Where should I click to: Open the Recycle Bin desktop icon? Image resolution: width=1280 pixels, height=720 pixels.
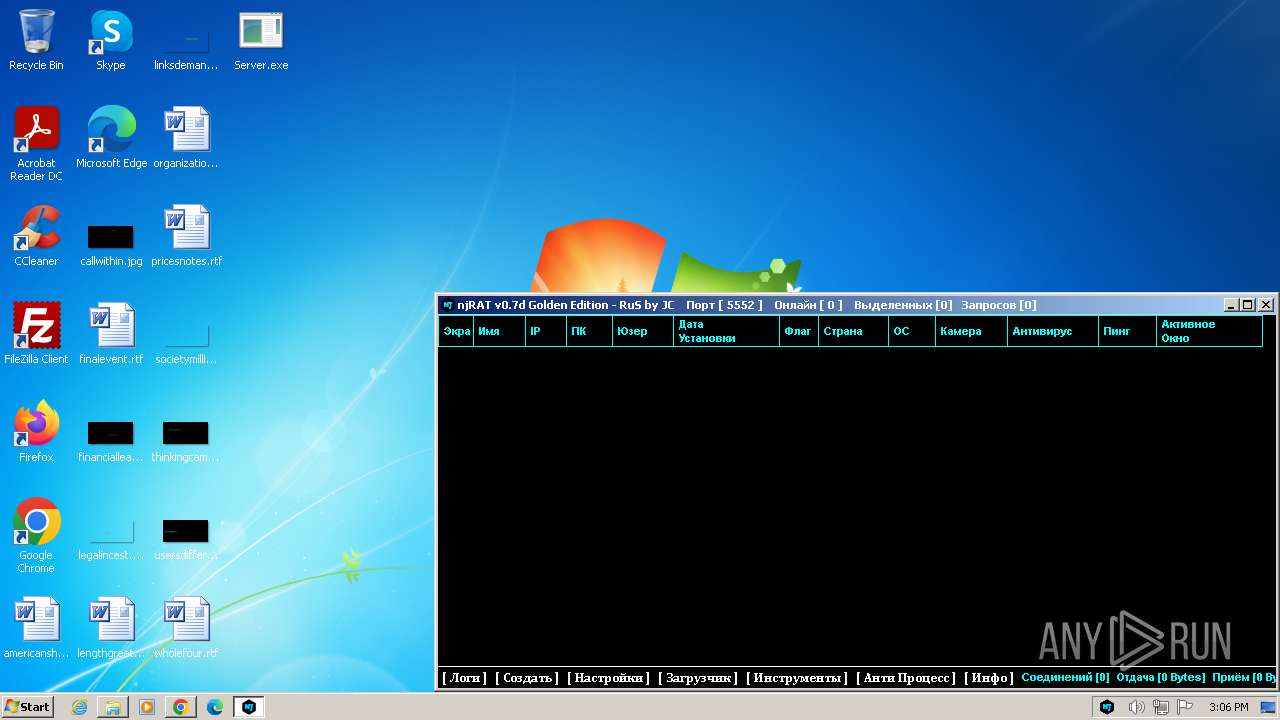(x=36, y=41)
